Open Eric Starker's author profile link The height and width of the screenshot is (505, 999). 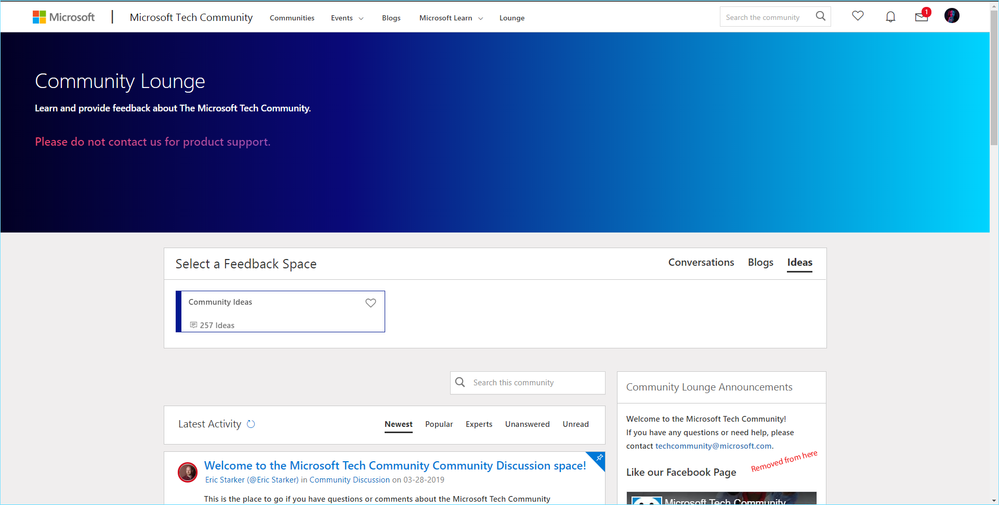pyautogui.click(x=252, y=480)
